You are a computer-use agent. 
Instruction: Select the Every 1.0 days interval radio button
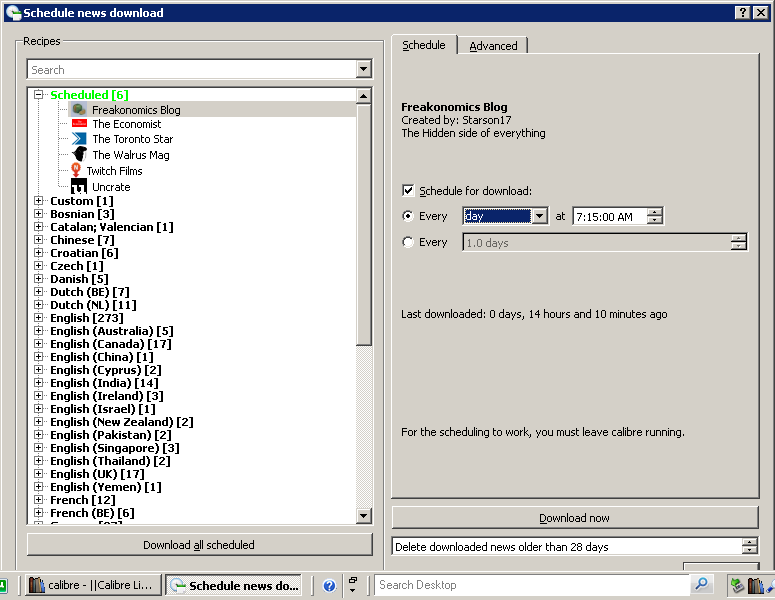(408, 242)
